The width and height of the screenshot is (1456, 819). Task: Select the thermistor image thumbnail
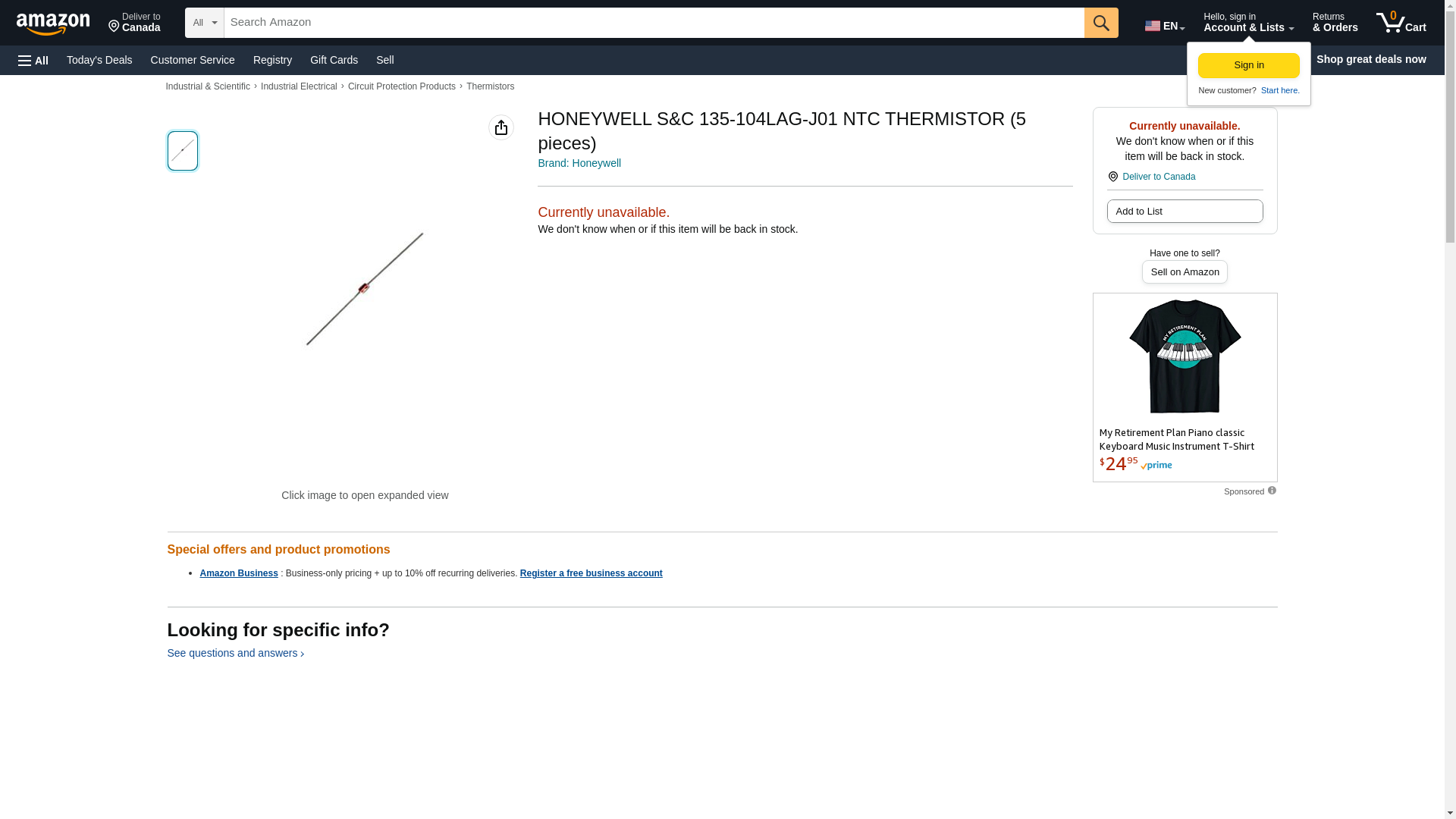(x=182, y=150)
